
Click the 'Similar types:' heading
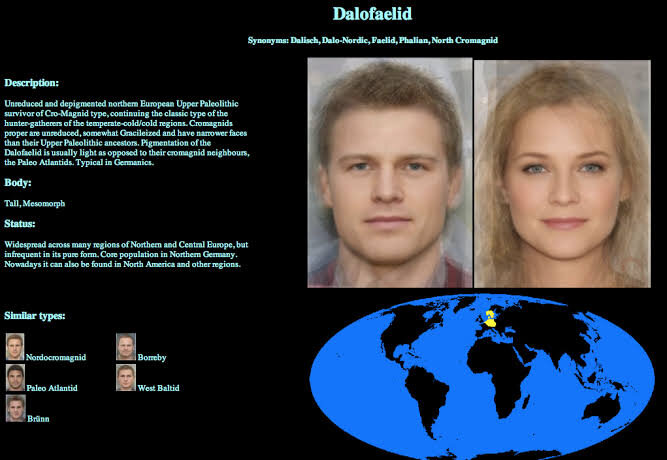tap(35, 316)
